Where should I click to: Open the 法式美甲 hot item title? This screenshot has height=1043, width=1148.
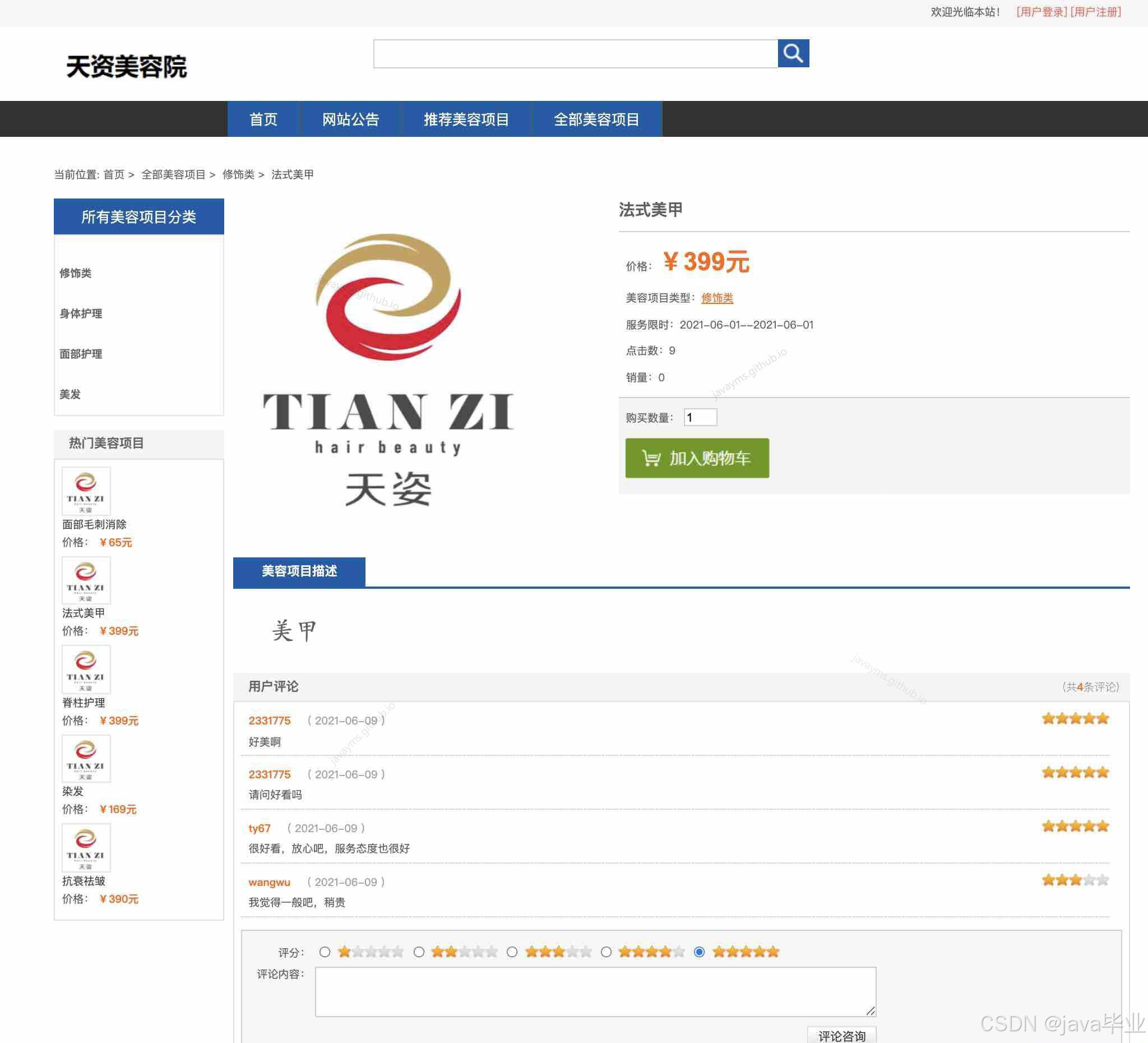point(83,613)
